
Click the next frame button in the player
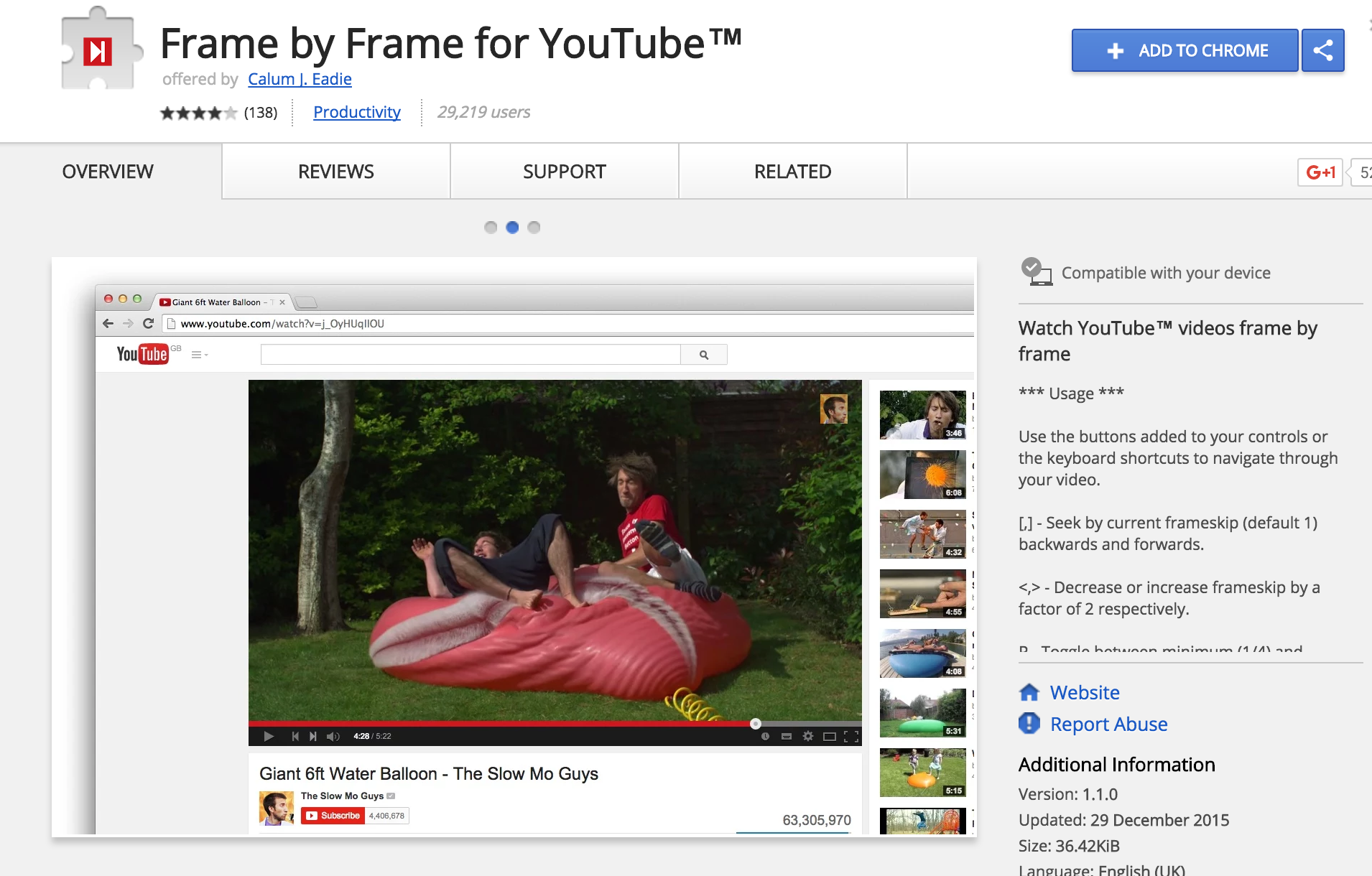pyautogui.click(x=313, y=736)
